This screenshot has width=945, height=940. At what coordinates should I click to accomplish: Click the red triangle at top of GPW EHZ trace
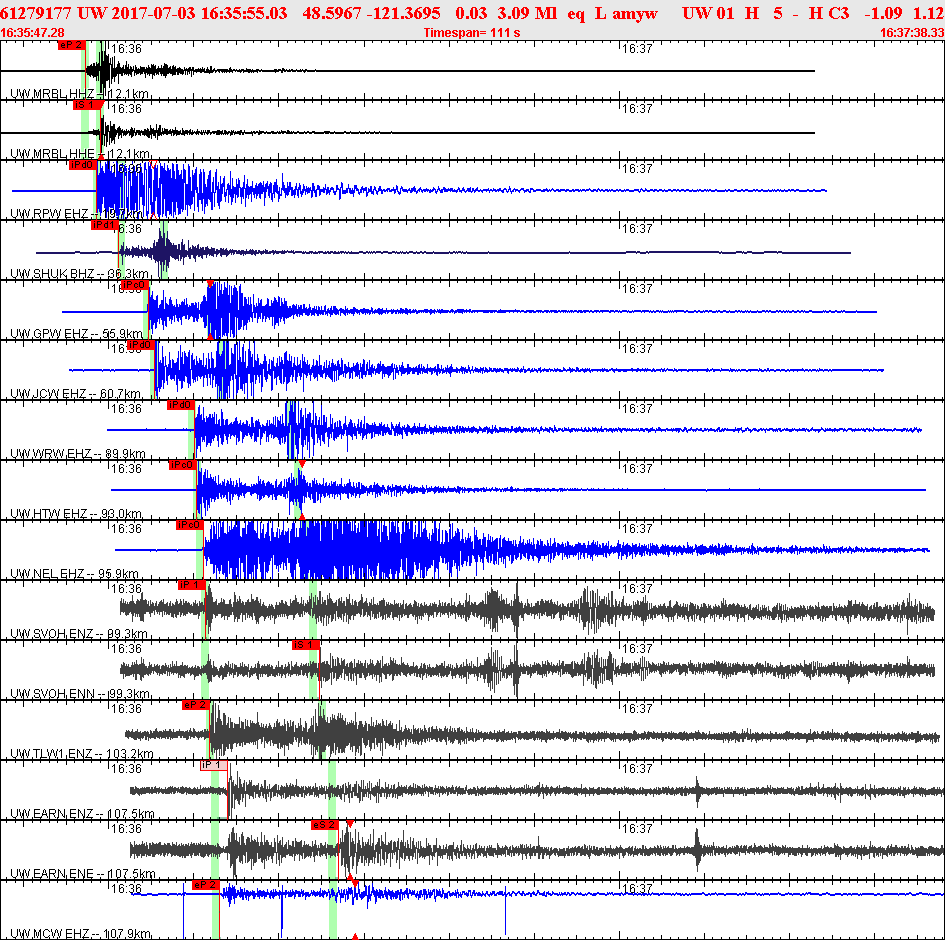click(x=210, y=283)
